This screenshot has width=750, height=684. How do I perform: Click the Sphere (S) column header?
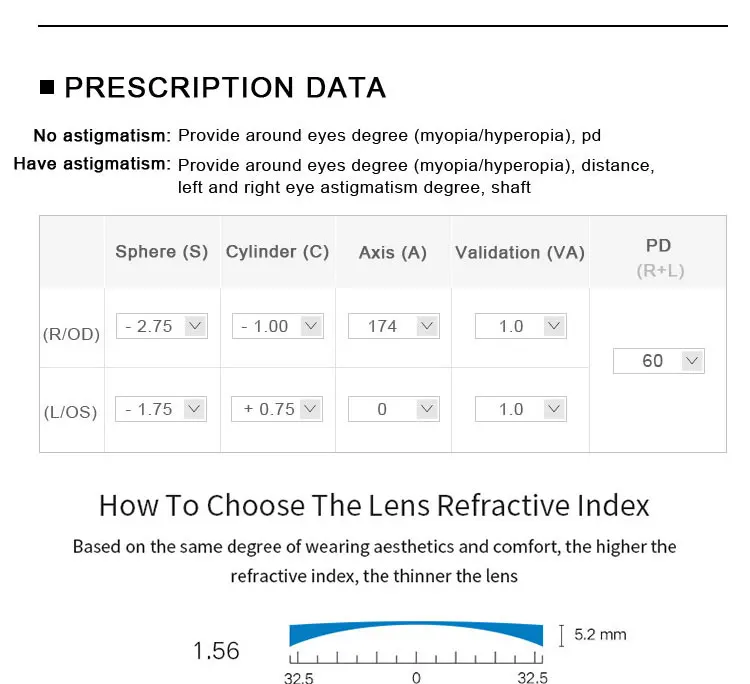point(162,252)
